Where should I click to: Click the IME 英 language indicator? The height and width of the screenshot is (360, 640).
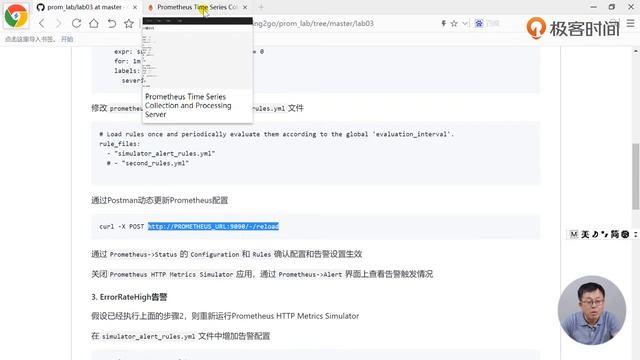[x=585, y=234]
